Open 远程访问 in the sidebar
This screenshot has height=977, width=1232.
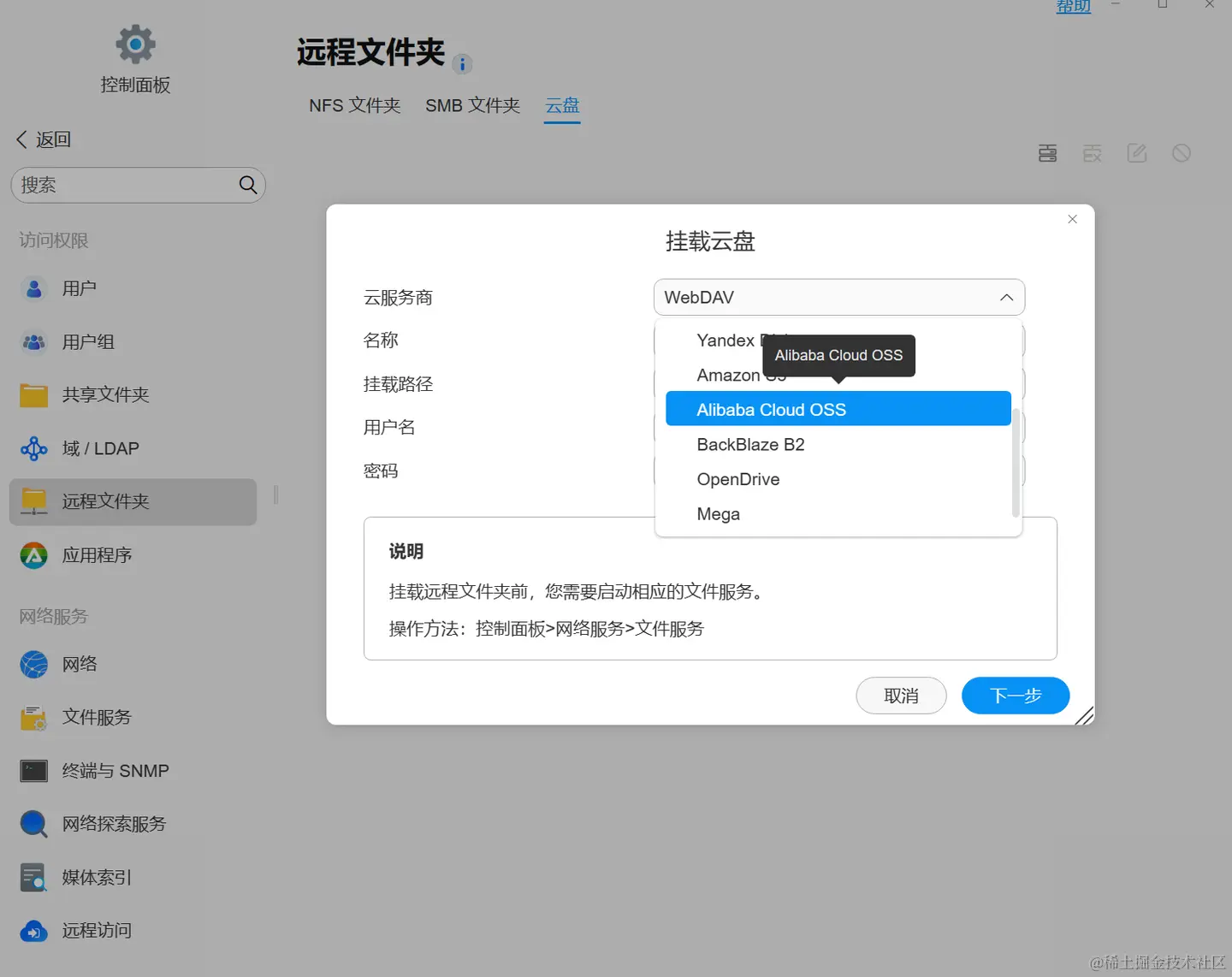(x=133, y=931)
